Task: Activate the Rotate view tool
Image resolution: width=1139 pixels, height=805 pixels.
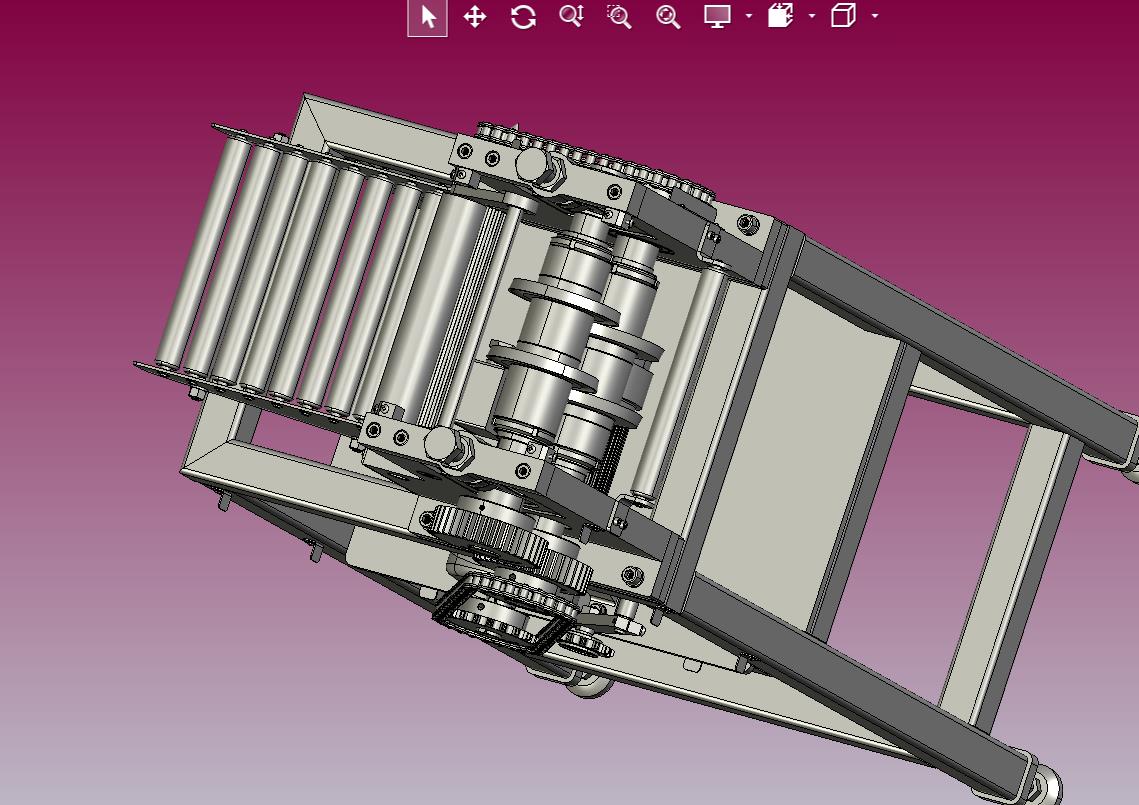Action: [523, 17]
